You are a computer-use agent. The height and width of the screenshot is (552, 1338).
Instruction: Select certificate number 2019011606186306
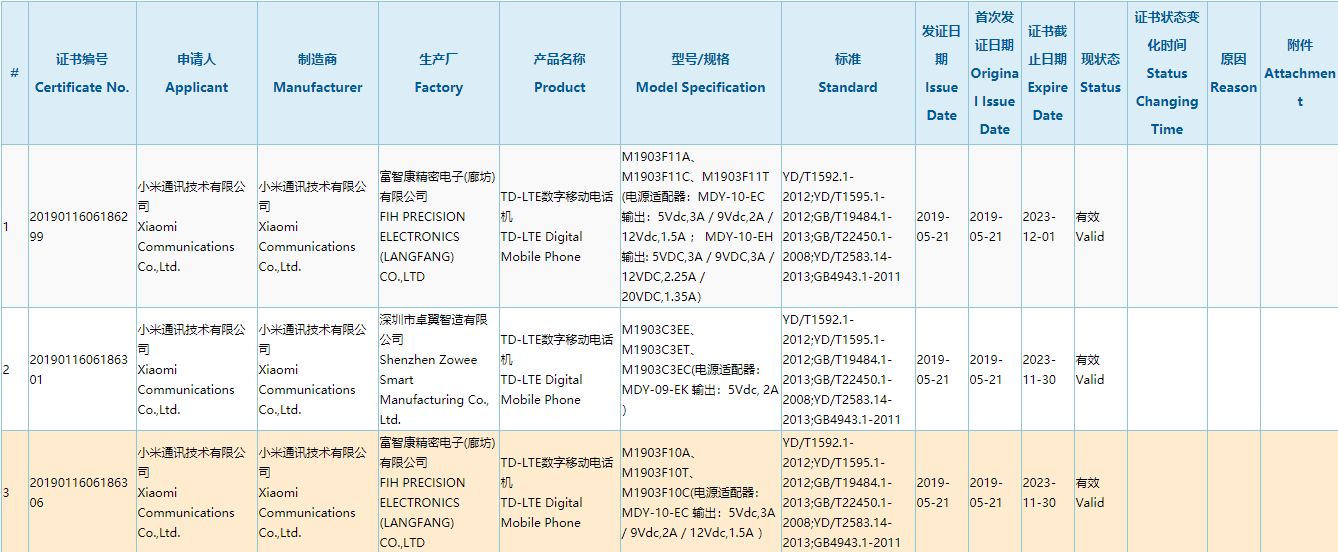point(79,492)
